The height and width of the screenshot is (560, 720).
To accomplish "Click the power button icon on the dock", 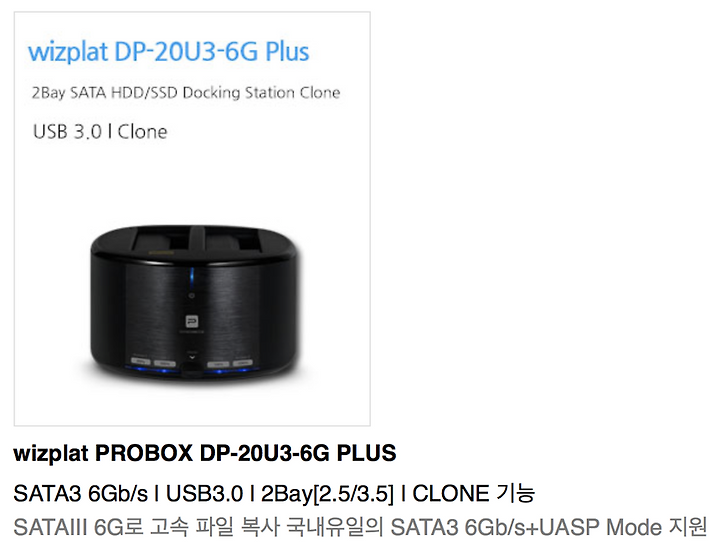I will point(191,296).
